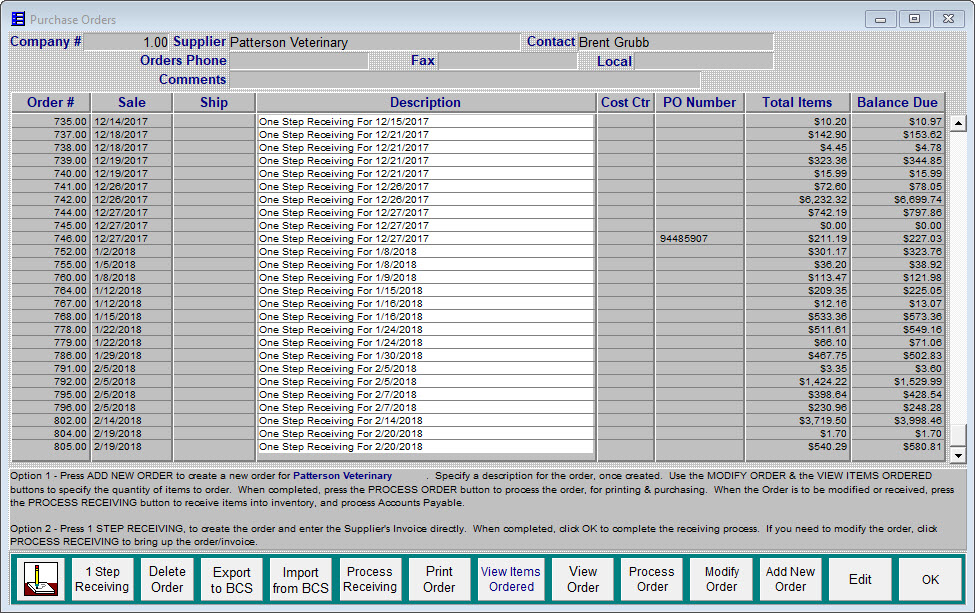The image size is (975, 613).
Task: Click the Local input field
Action: click(704, 61)
